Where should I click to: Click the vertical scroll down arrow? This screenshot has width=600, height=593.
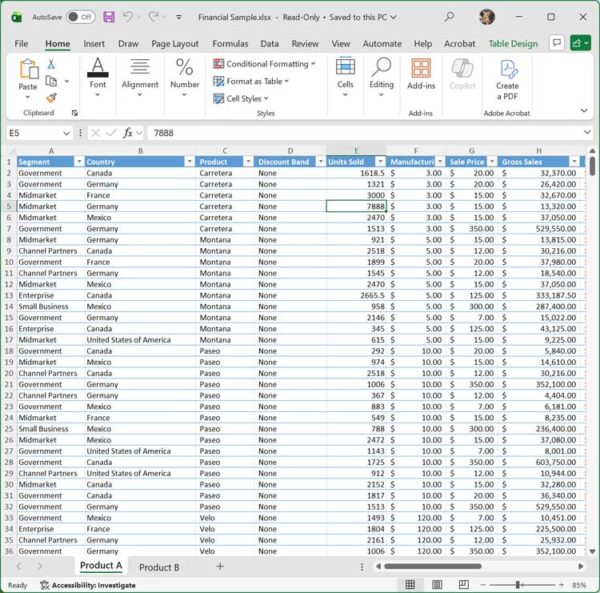pos(592,551)
